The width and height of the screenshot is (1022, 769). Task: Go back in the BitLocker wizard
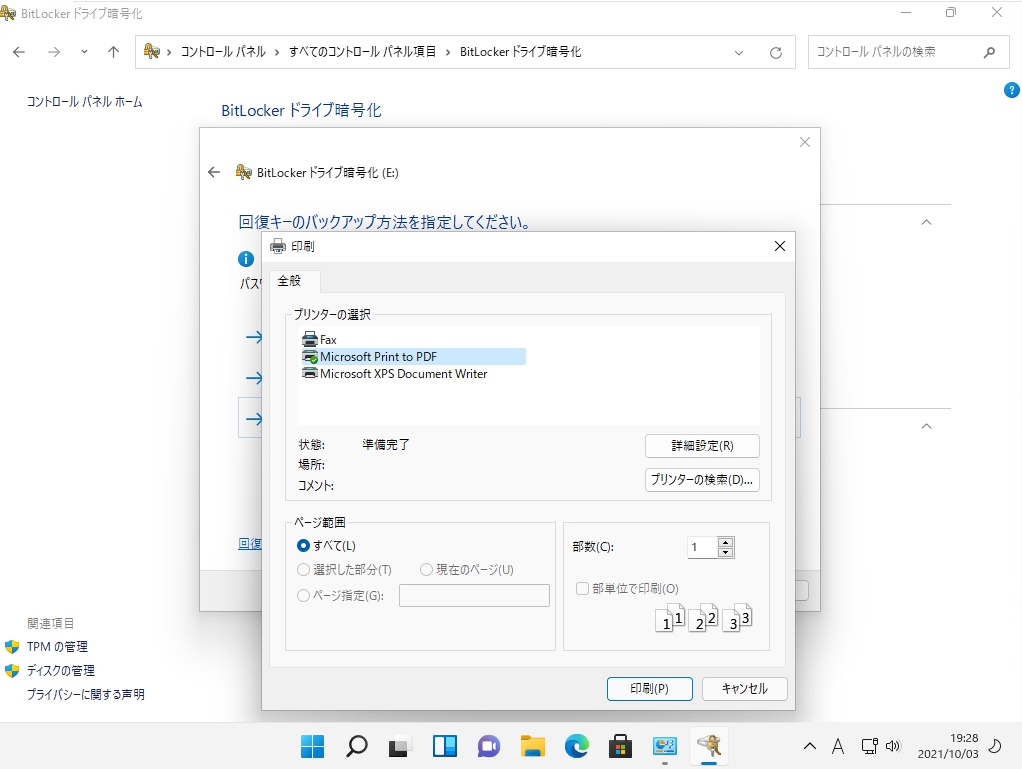[214, 172]
